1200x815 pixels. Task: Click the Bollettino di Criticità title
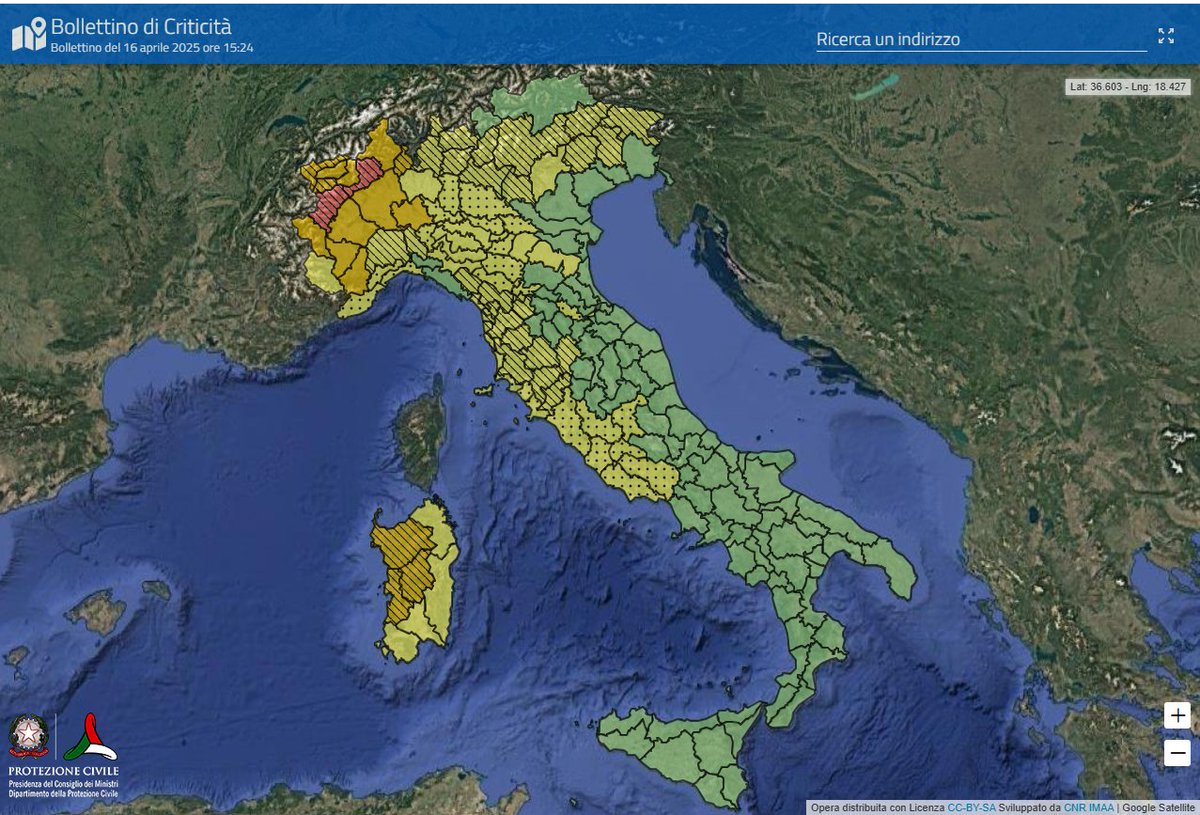(x=141, y=26)
